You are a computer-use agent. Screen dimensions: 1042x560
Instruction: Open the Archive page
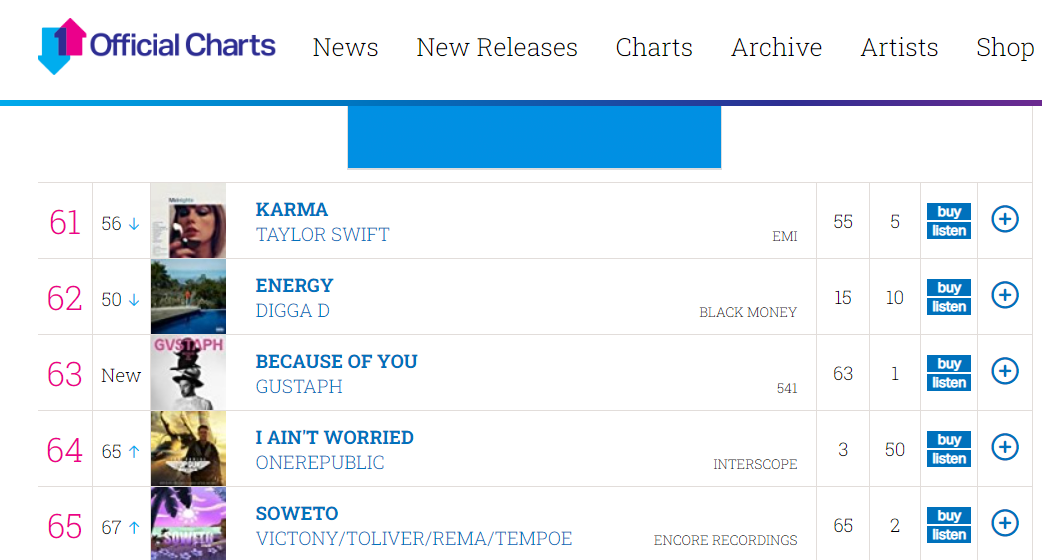(x=777, y=47)
